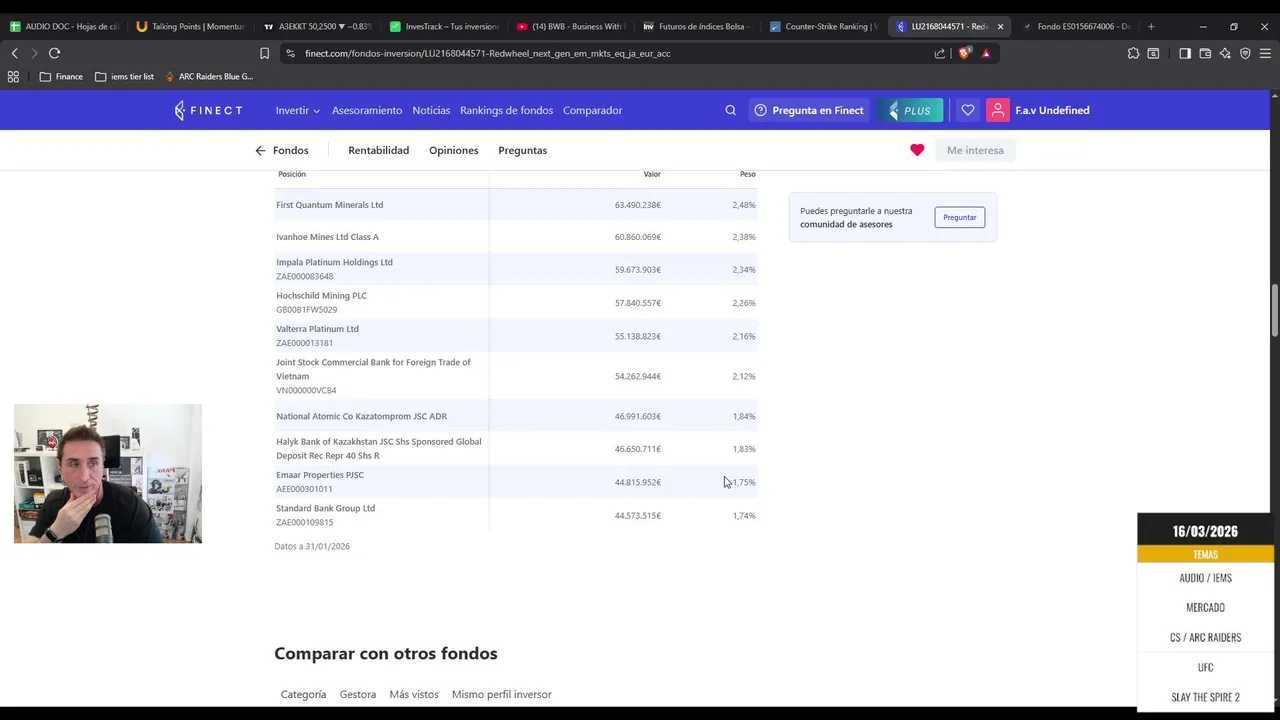Click the Preguntar button
The height and width of the screenshot is (720, 1280).
pyautogui.click(x=959, y=217)
